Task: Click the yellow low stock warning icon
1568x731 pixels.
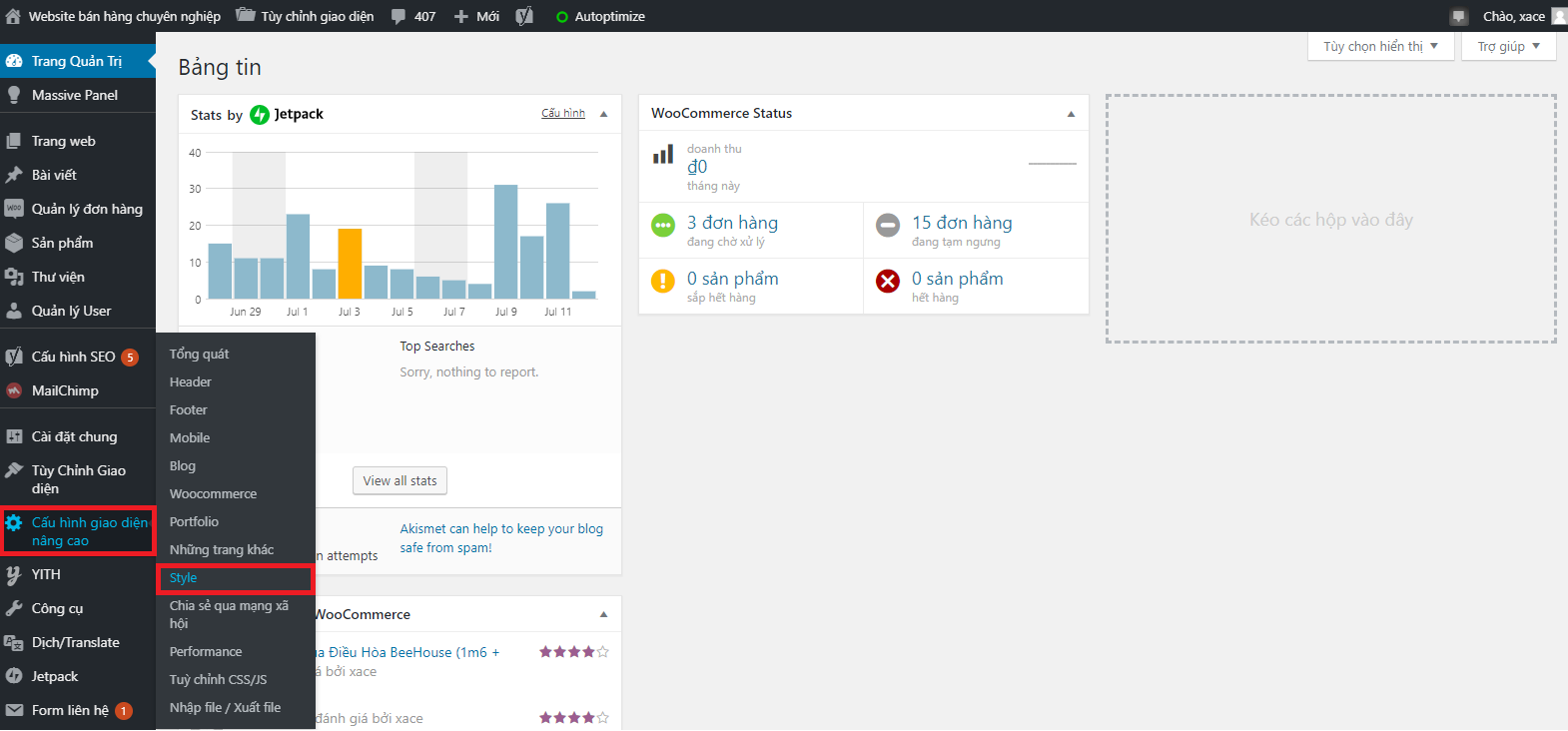Action: pyautogui.click(x=663, y=282)
